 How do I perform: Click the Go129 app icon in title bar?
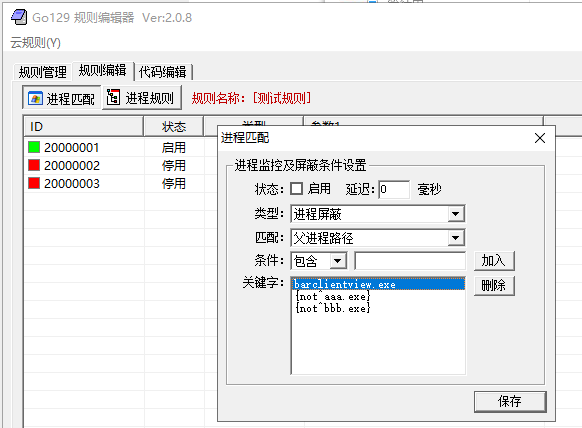point(19,17)
